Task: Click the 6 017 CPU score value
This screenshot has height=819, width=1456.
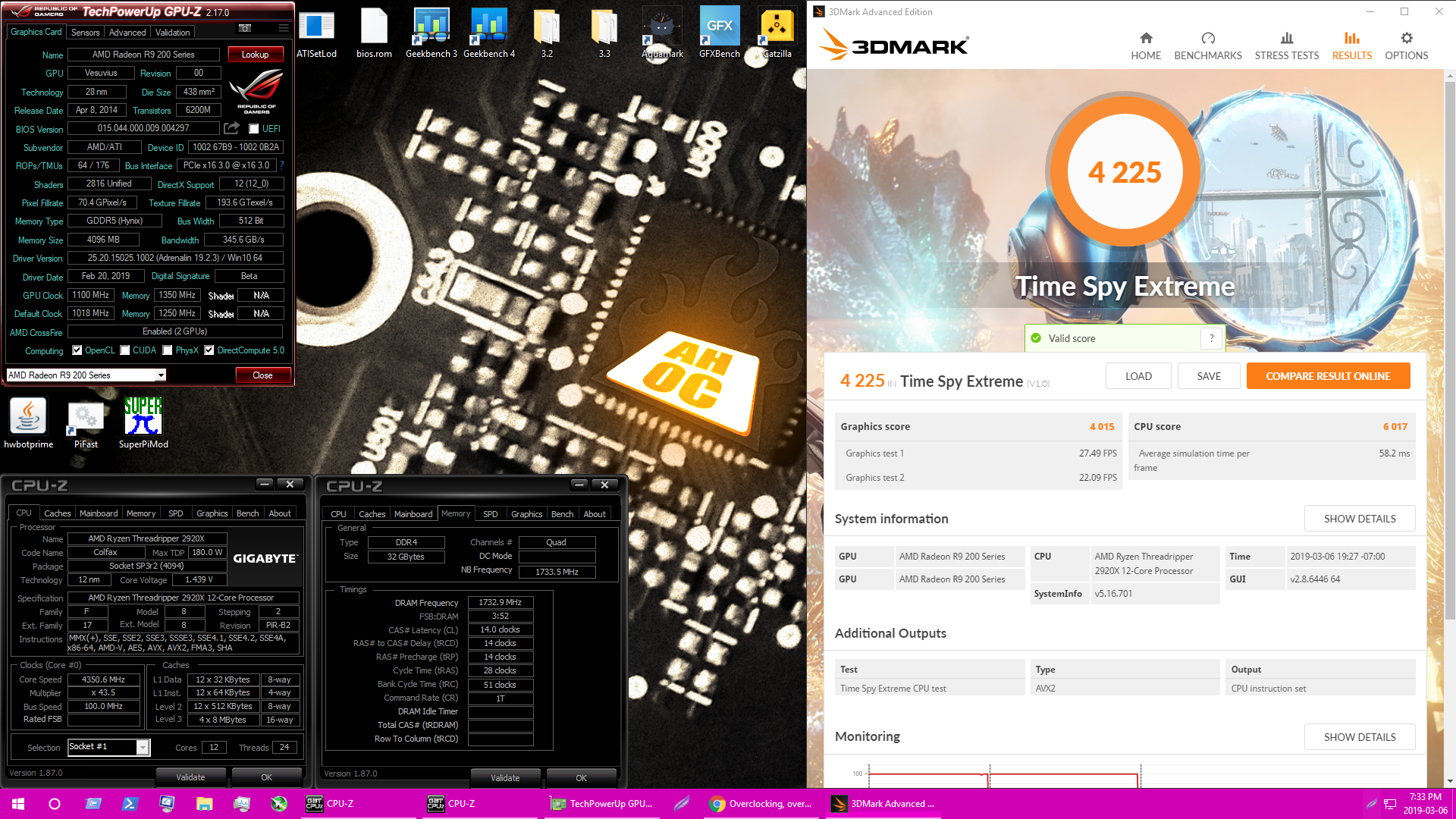Action: [1395, 427]
